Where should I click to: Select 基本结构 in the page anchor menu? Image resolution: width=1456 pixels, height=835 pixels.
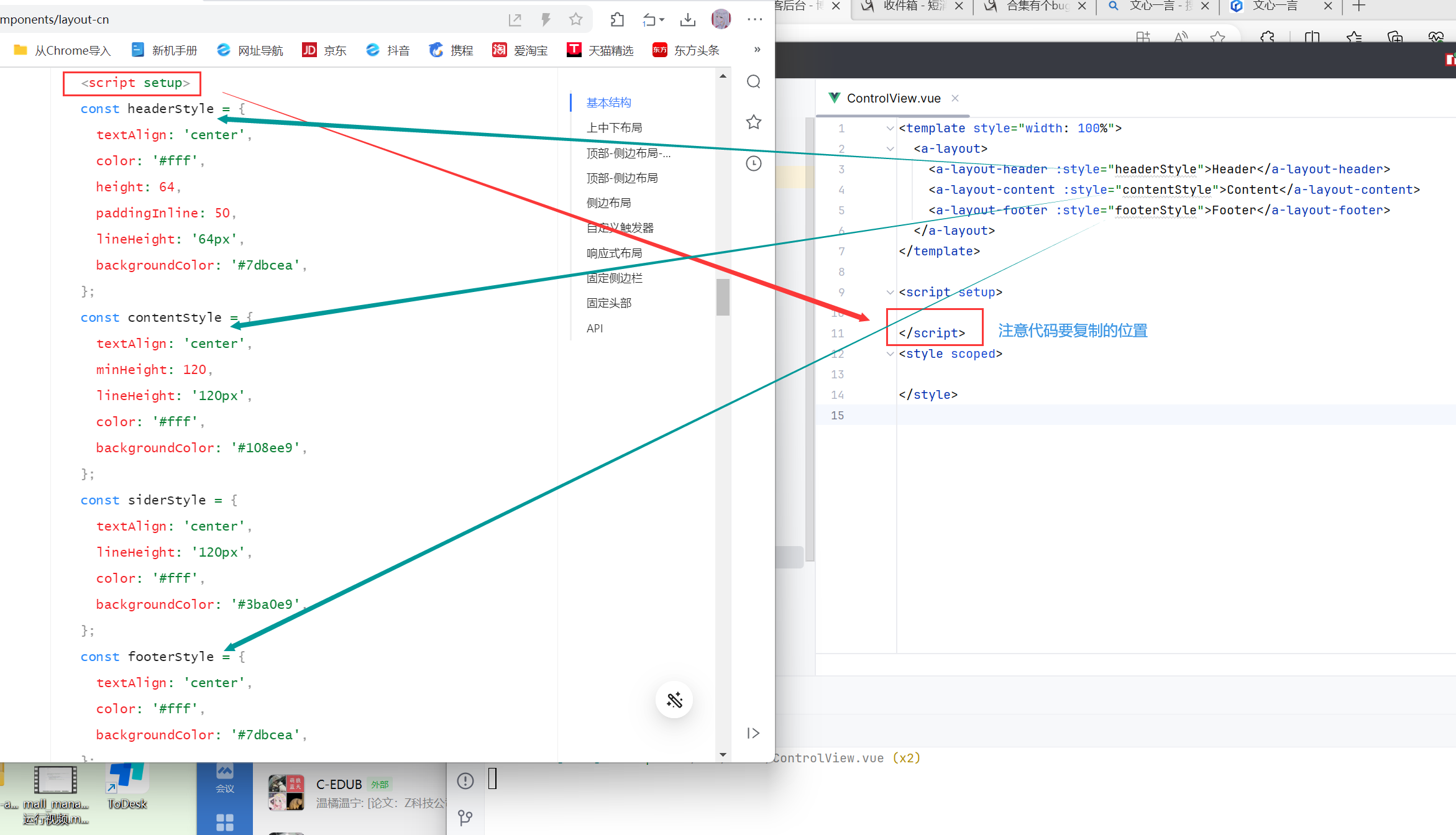609,103
